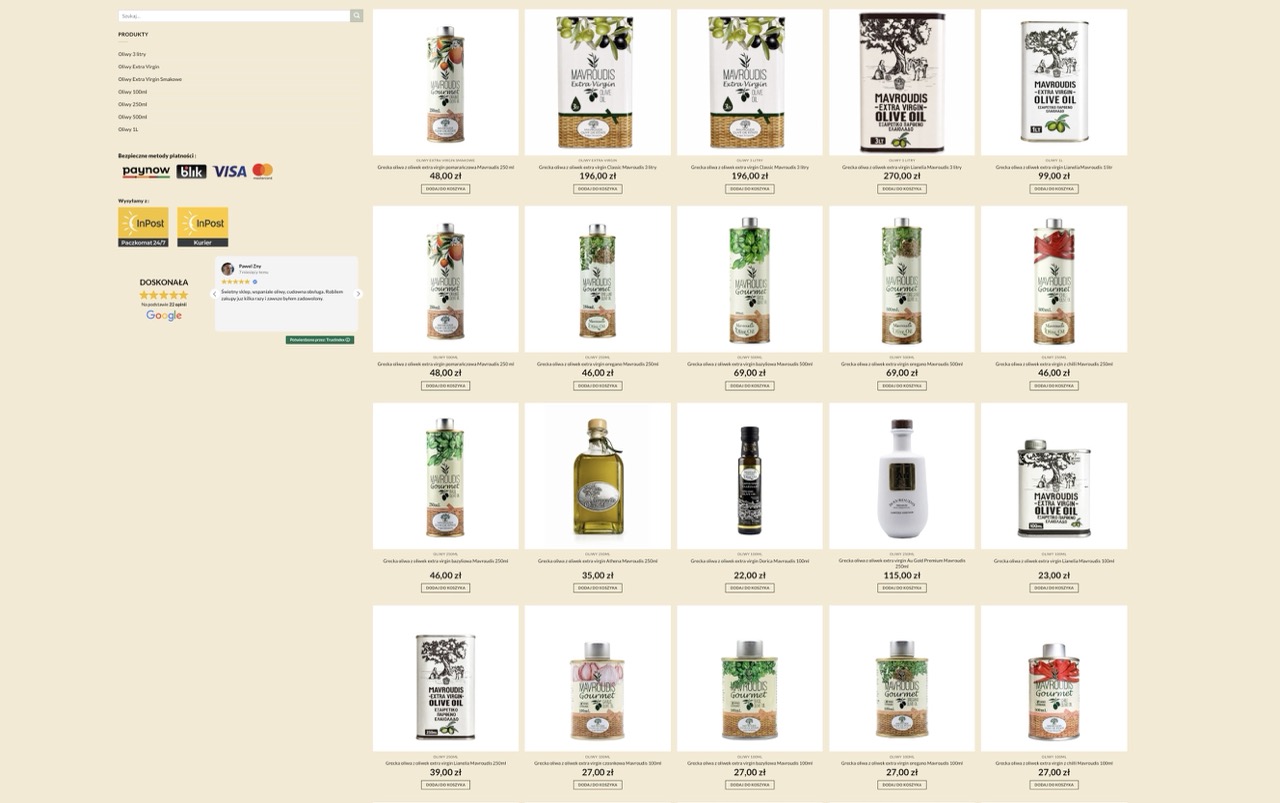Open the Oliwy Extra Virgin Smakowe category
The image size is (1280, 803).
pyautogui.click(x=150, y=79)
